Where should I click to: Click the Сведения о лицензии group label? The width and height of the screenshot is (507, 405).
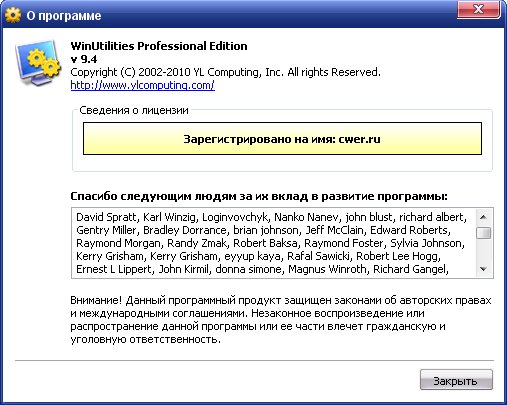point(134,110)
